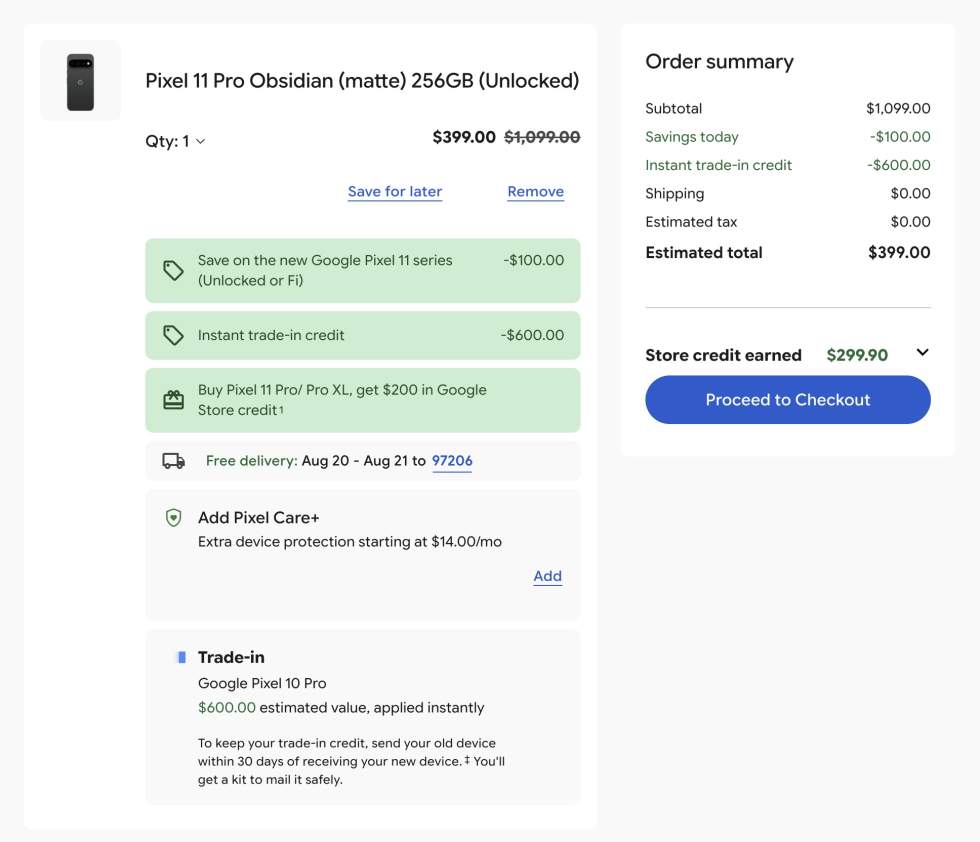Click the blue phone icon beside Trade-in
The image size is (980, 842).
[182, 657]
